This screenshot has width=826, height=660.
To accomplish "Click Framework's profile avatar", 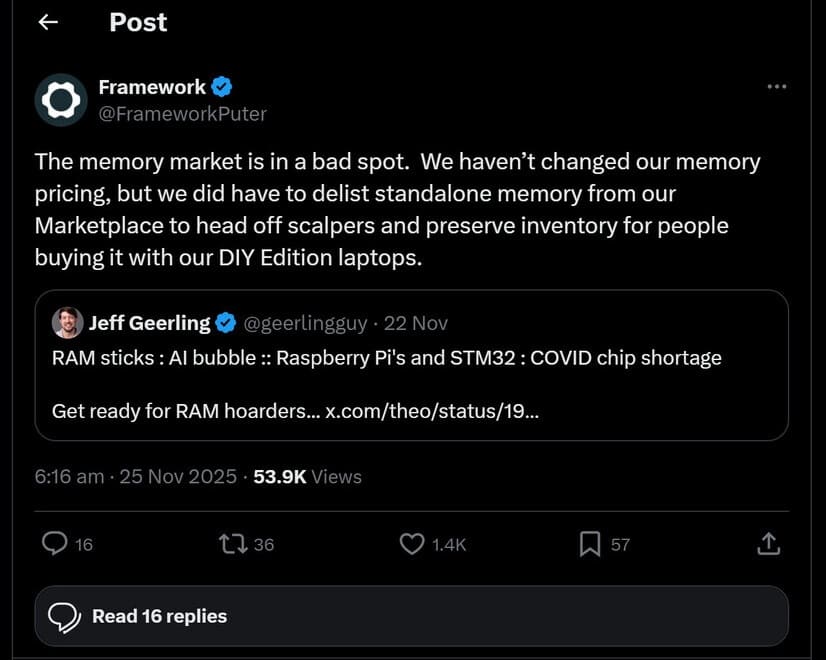I will click(x=61, y=100).
